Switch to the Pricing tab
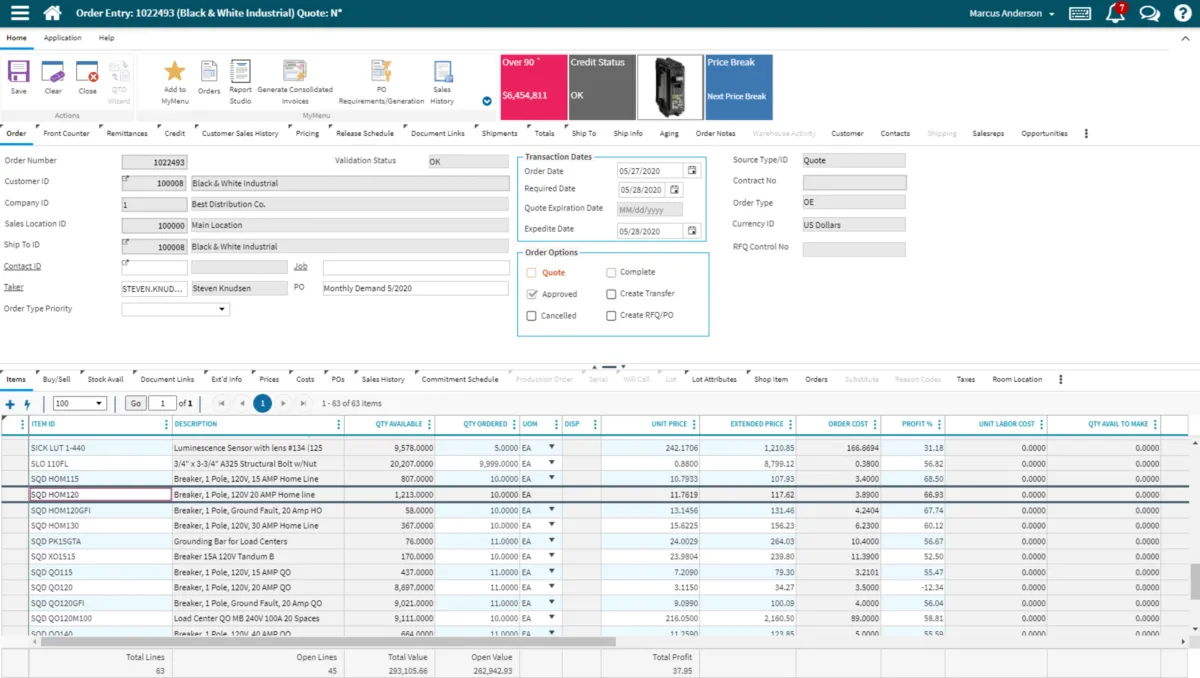Screen dimensions: 1200x678 pyautogui.click(x=307, y=133)
